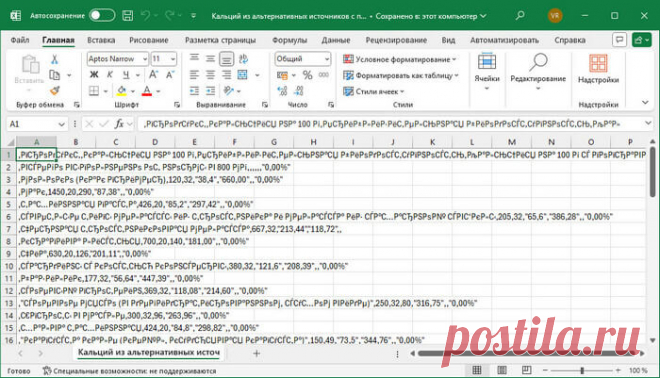
Task: Switch to the Вставка ribbon tab
Action: pyautogui.click(x=101, y=40)
